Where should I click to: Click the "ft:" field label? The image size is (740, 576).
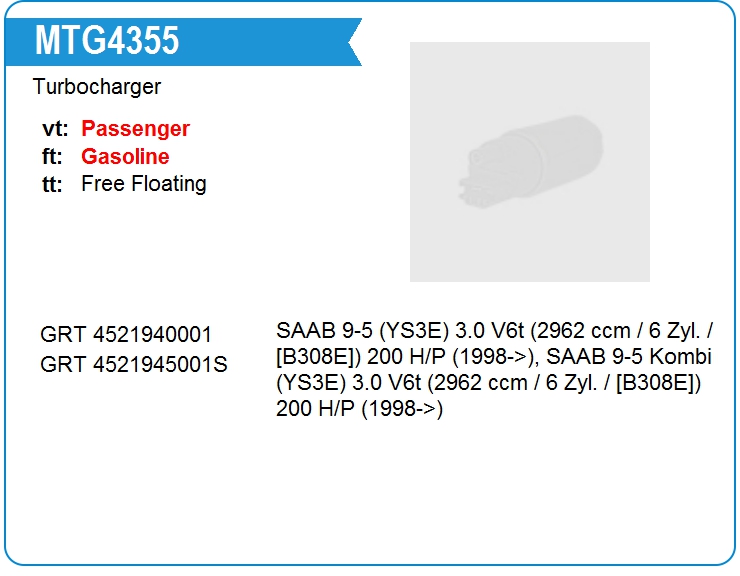[x=52, y=157]
